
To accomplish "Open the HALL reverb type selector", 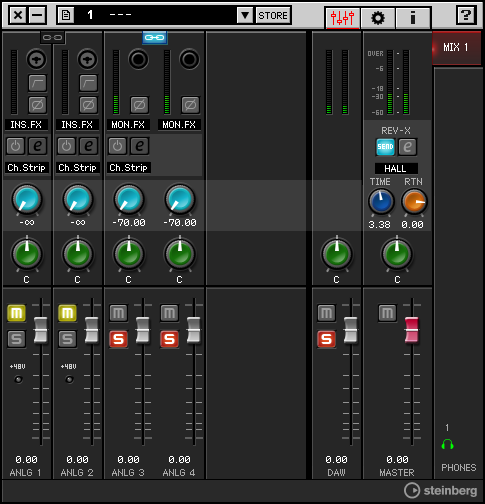I will click(396, 168).
